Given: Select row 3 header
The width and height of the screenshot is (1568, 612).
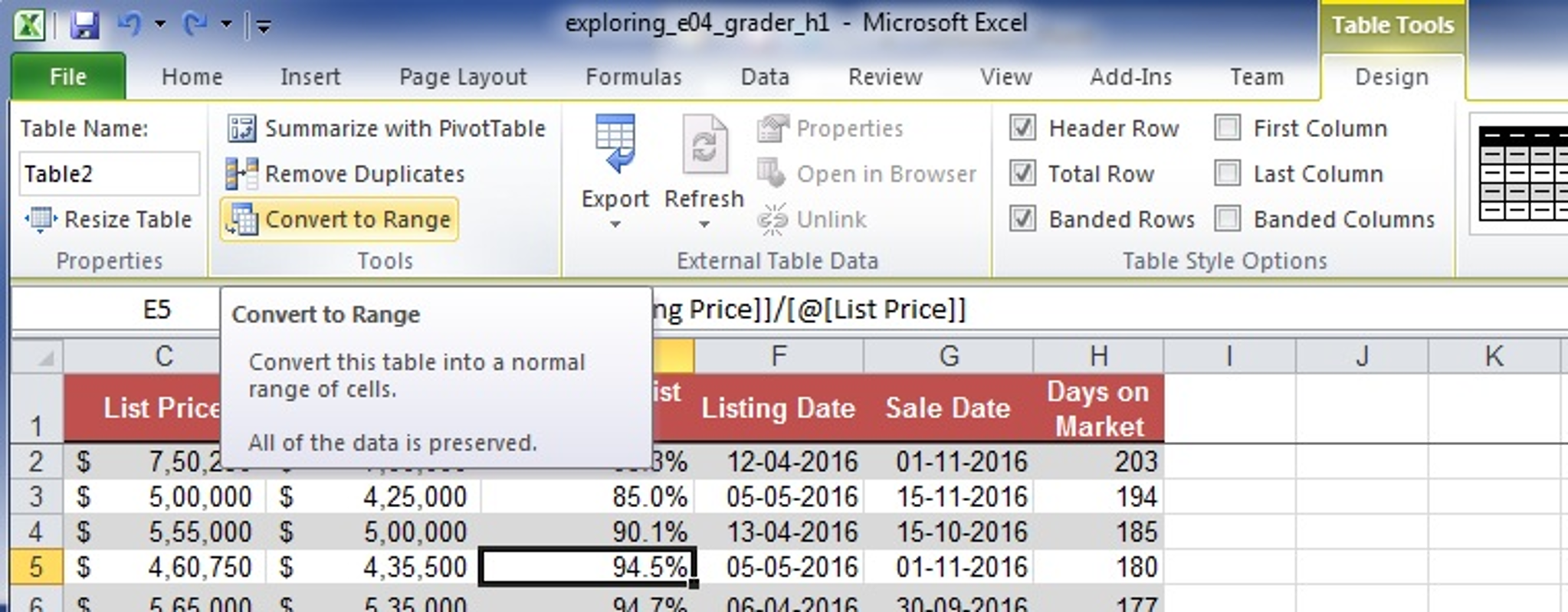Looking at the screenshot, I should (37, 496).
